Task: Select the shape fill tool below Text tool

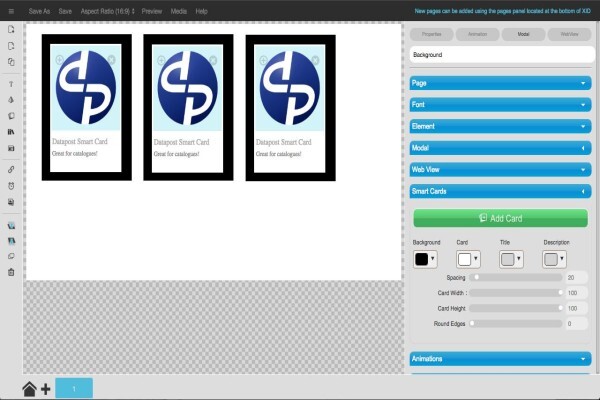Action: [x=11, y=100]
